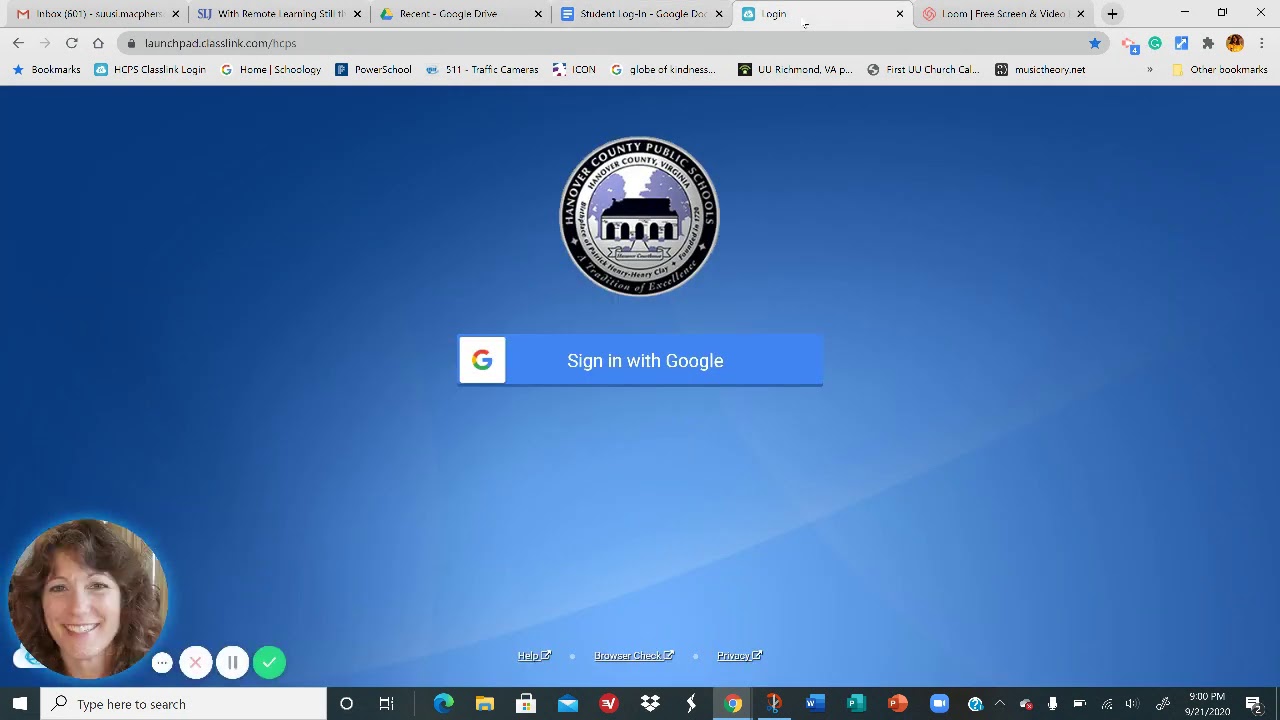This screenshot has height=720, width=1280.
Task: Switch to Student Log-In Google Docs tab
Action: (643, 14)
